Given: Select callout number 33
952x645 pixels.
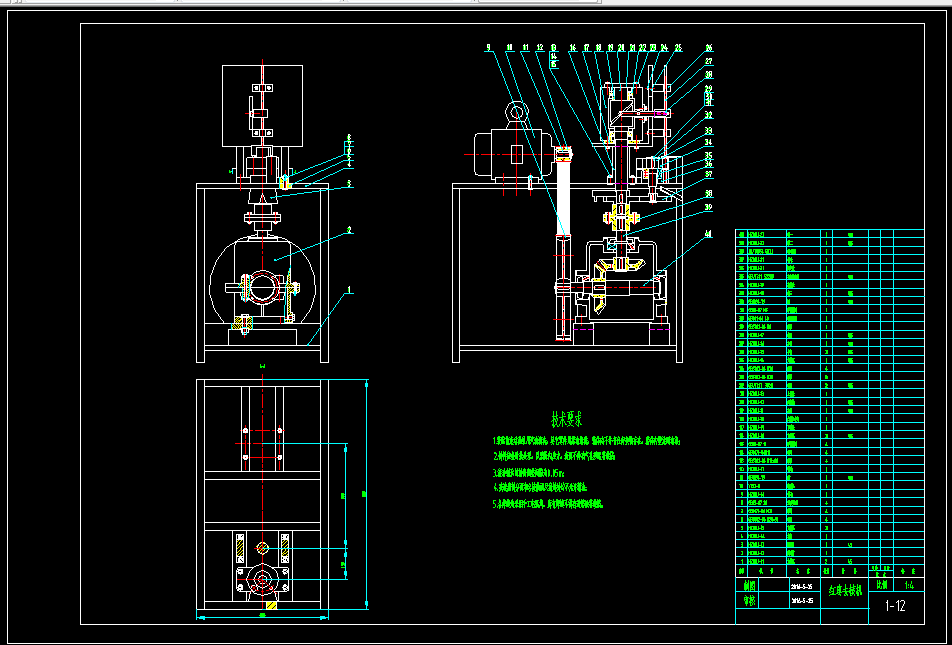Looking at the screenshot, I should (x=709, y=131).
